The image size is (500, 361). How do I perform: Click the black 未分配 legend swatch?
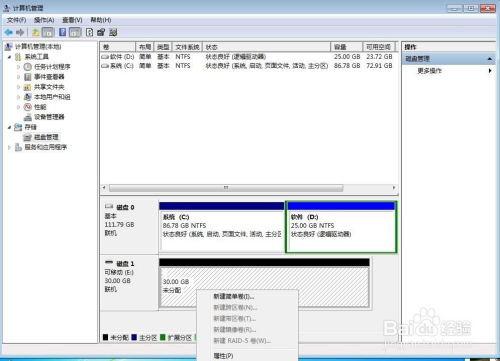pyautogui.click(x=105, y=337)
